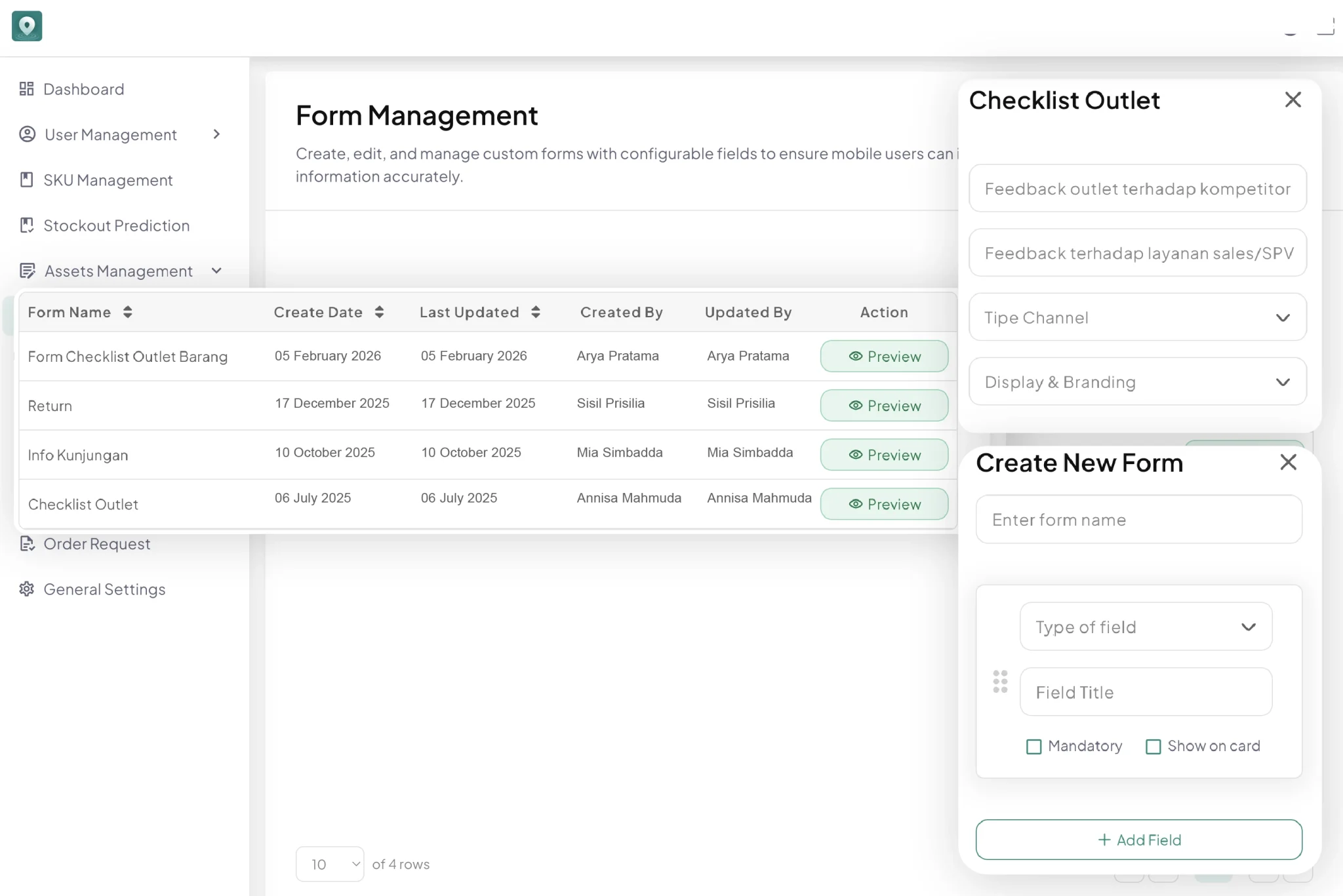Enable the Mandatory checkbox
This screenshot has height=896, width=1343.
pyautogui.click(x=1033, y=747)
